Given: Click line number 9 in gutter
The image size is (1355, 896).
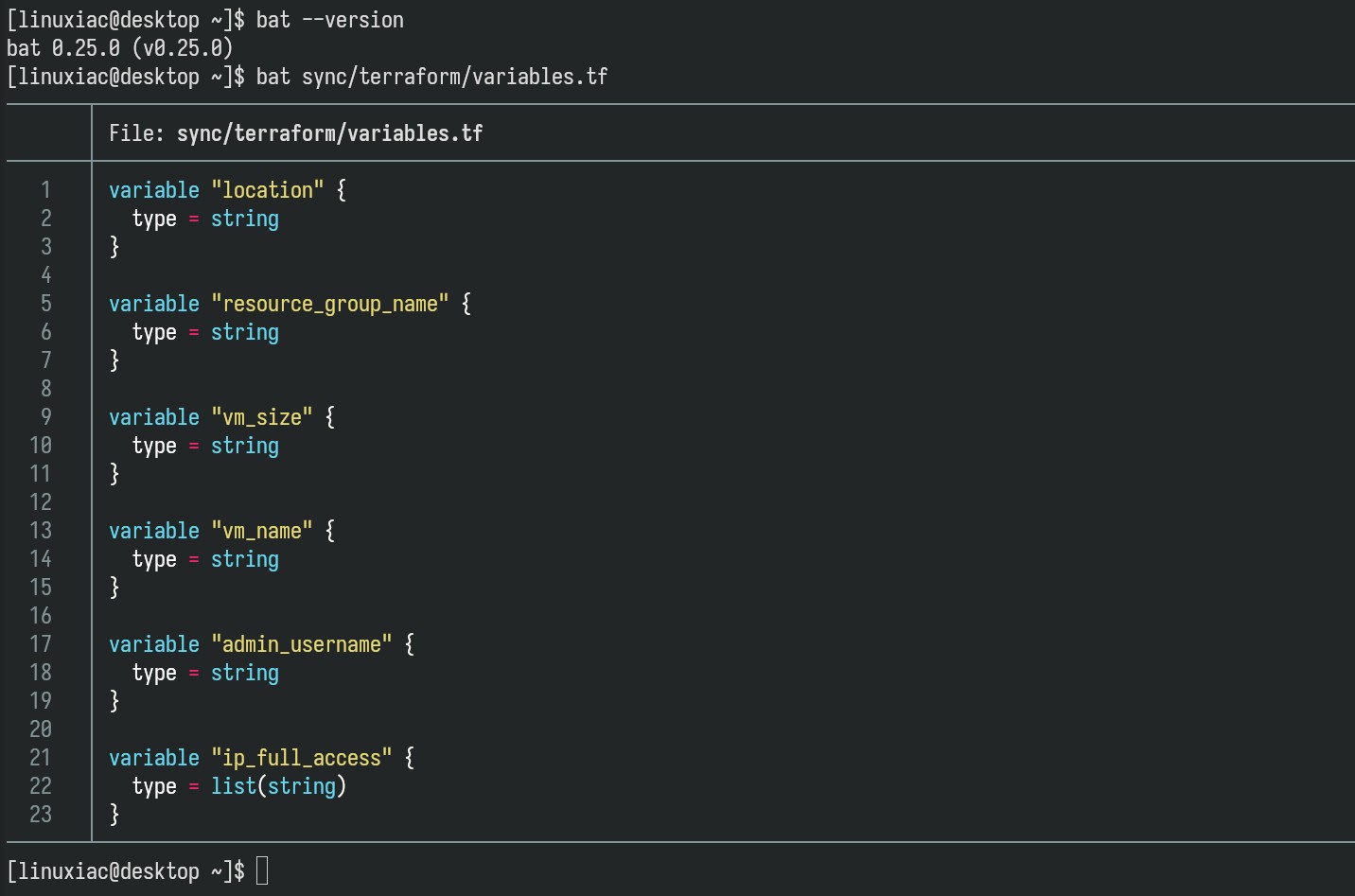Looking at the screenshot, I should coord(45,417).
